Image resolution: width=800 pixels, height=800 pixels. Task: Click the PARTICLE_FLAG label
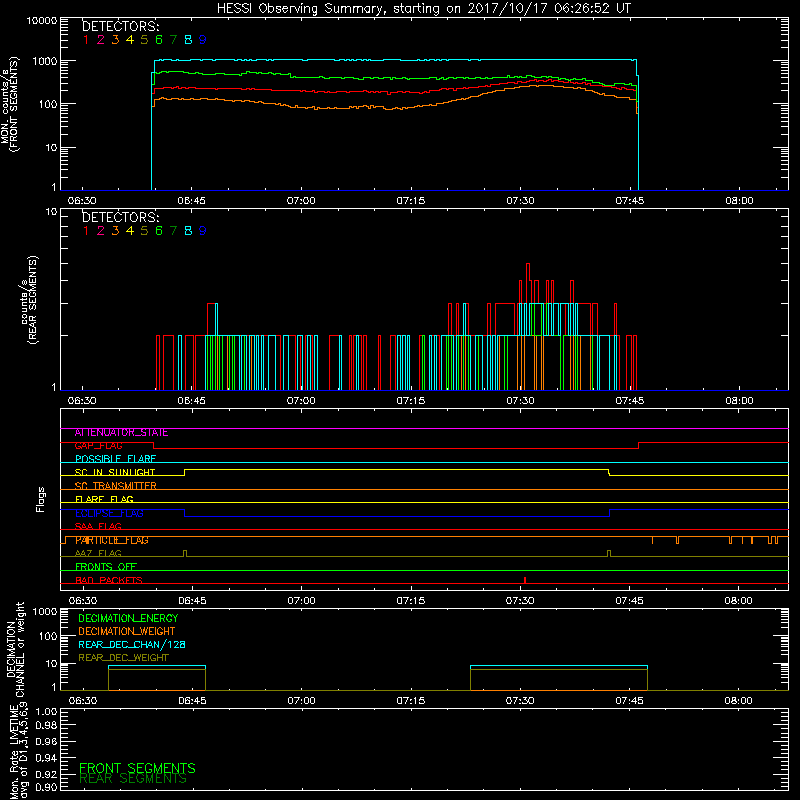pyautogui.click(x=112, y=540)
